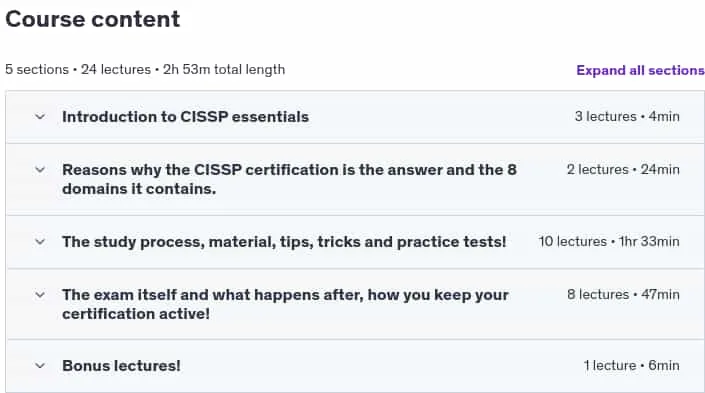Expand the Bonus lectures chevron arrow
The image size is (705, 393).
[x=40, y=366]
